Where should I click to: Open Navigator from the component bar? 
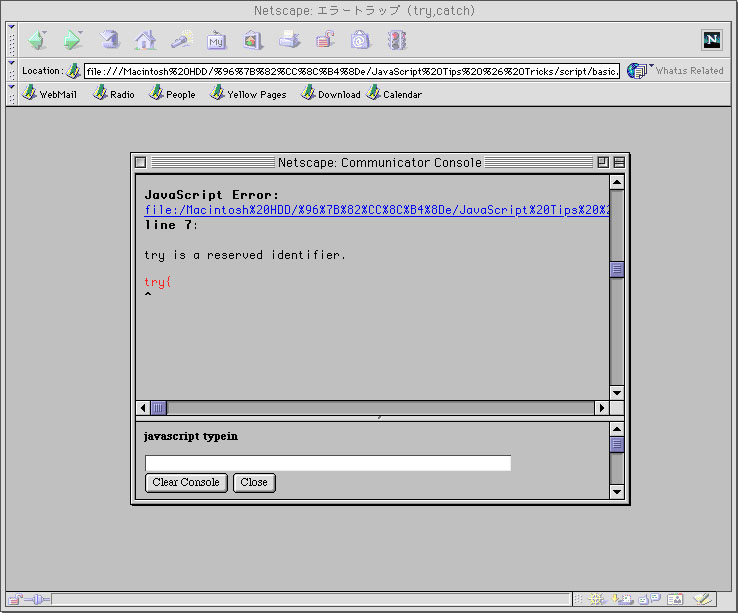pos(596,599)
